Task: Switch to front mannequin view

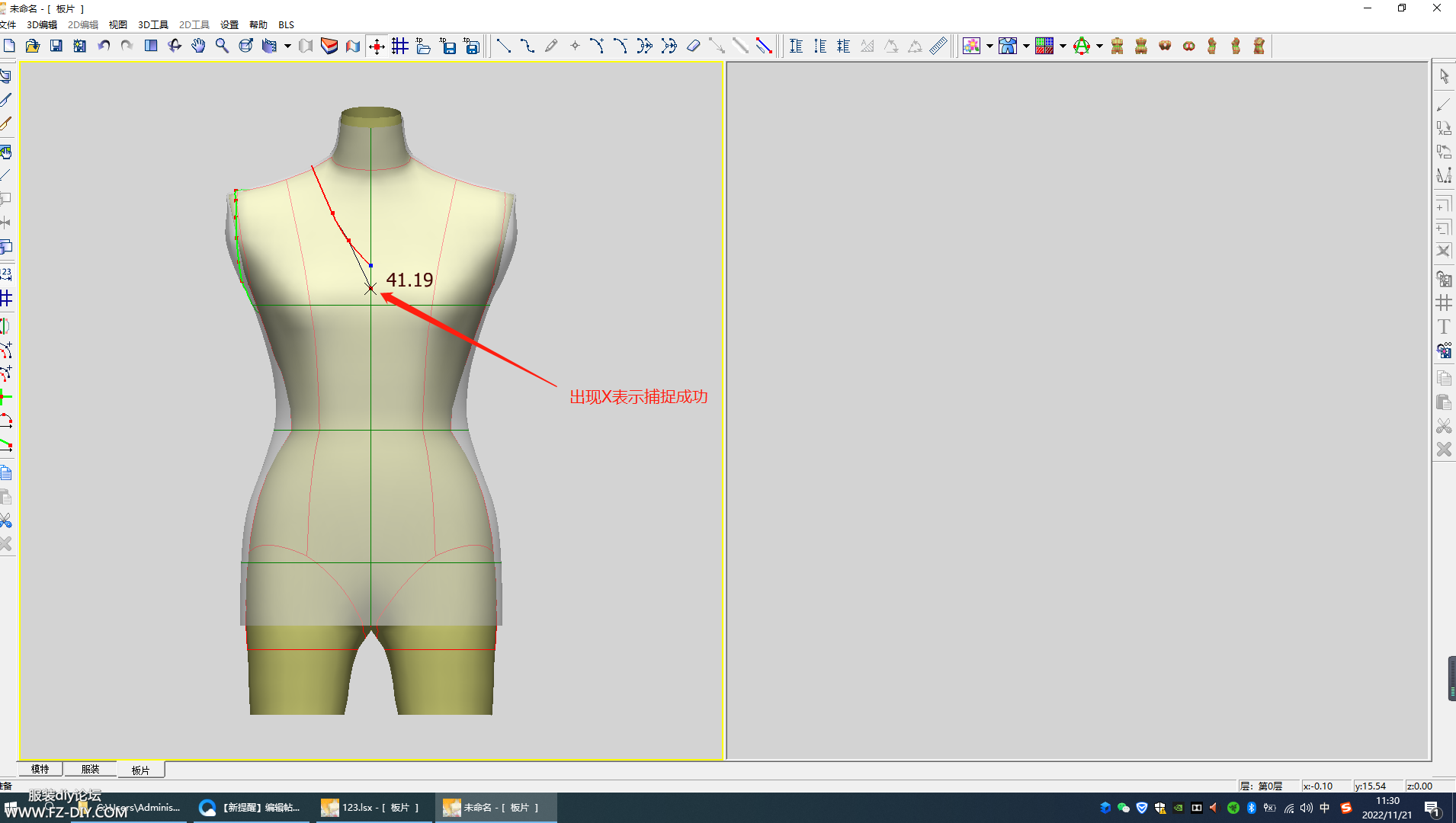Action: (x=1118, y=46)
